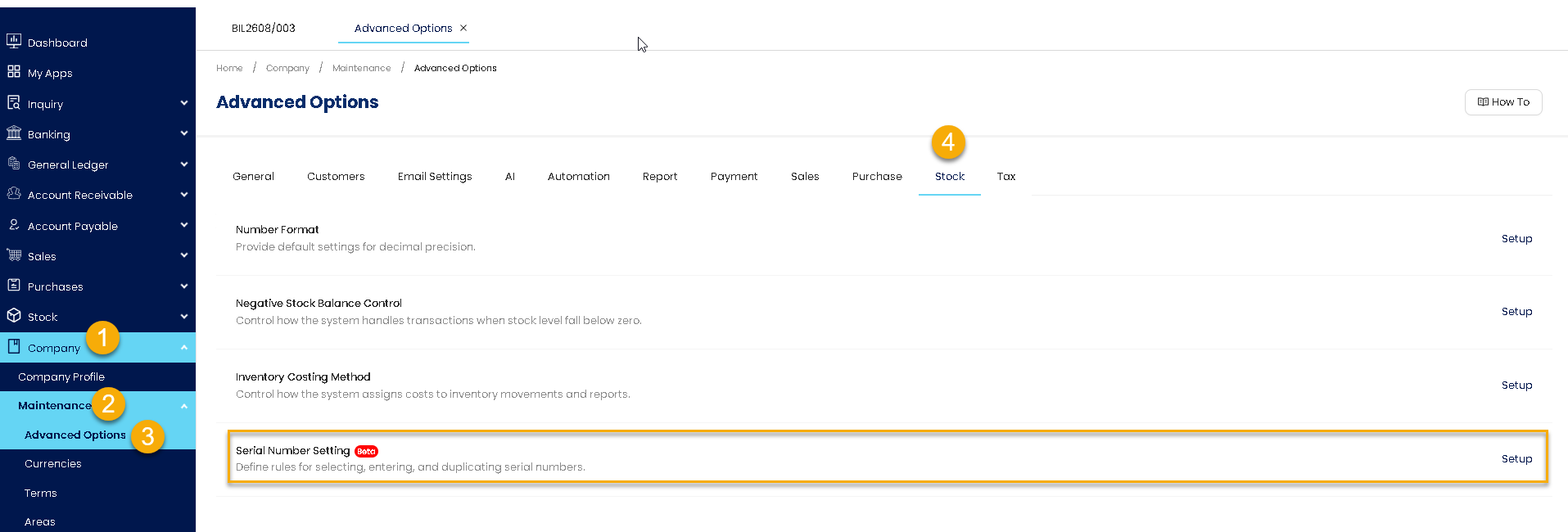The width and height of the screenshot is (1568, 532).
Task: Expand the Sales menu chevron
Action: click(184, 255)
